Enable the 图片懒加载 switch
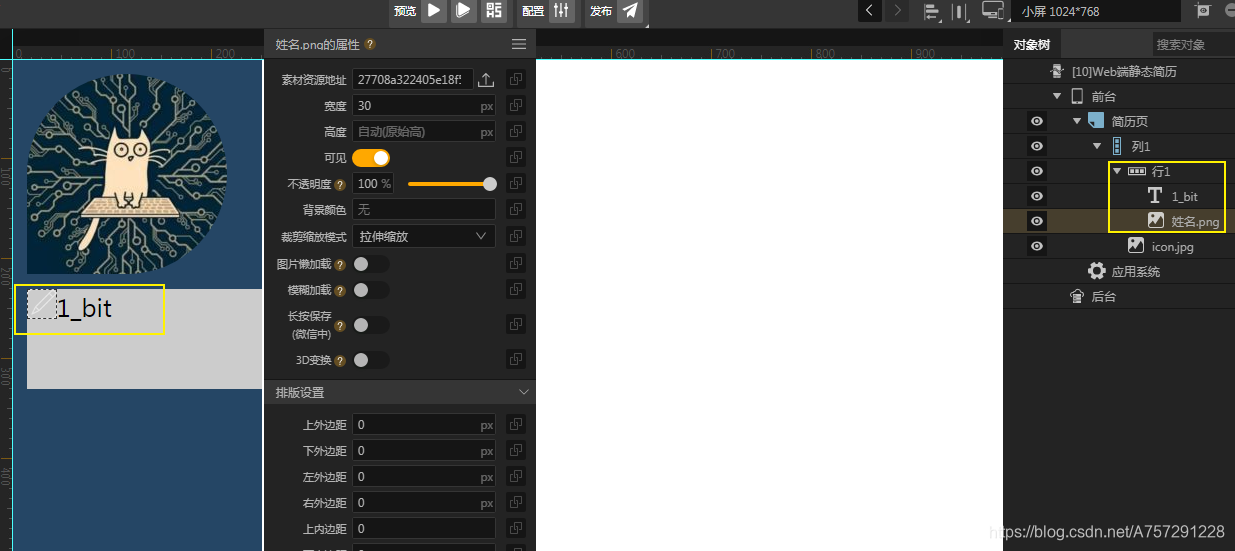The image size is (1235, 551). (x=370, y=264)
